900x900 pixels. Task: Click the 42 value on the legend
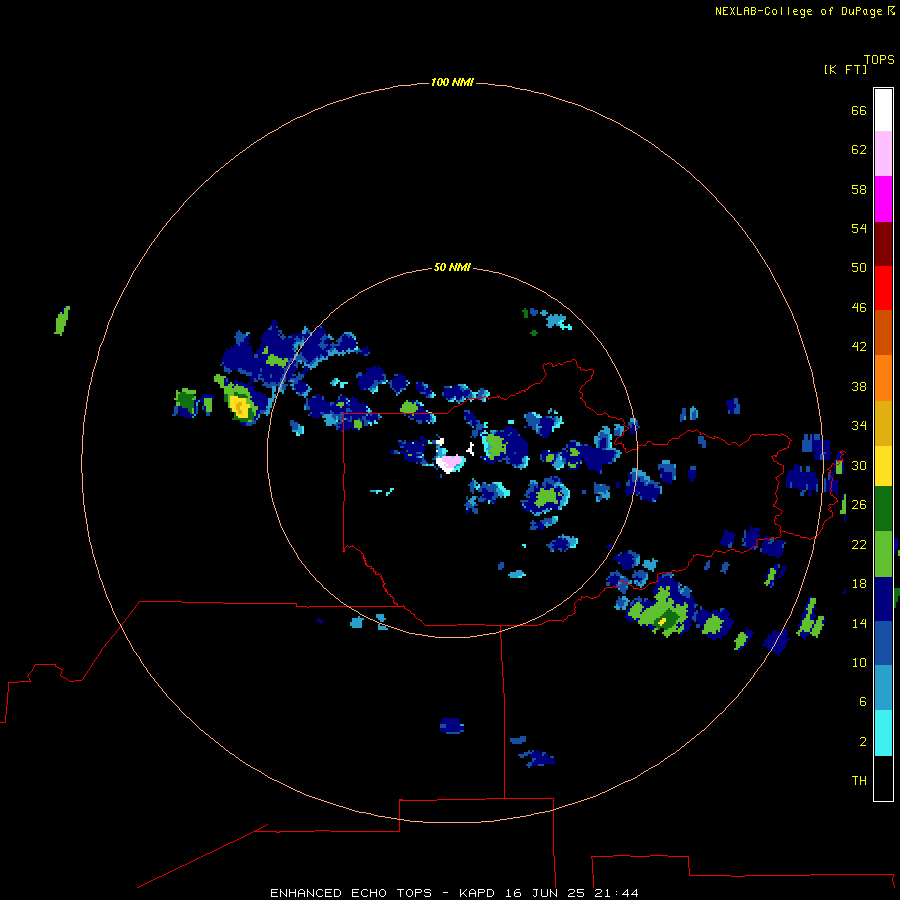[x=859, y=347]
